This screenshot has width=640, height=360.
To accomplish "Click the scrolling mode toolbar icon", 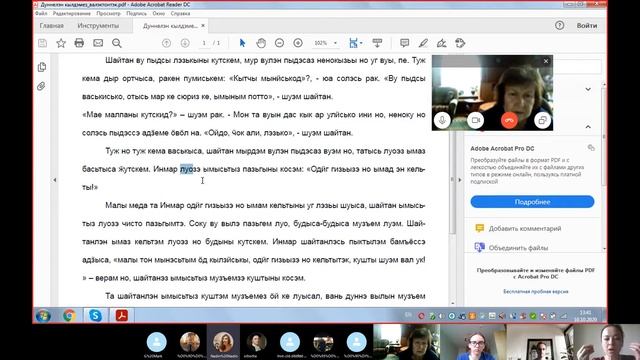I will coord(377,43).
